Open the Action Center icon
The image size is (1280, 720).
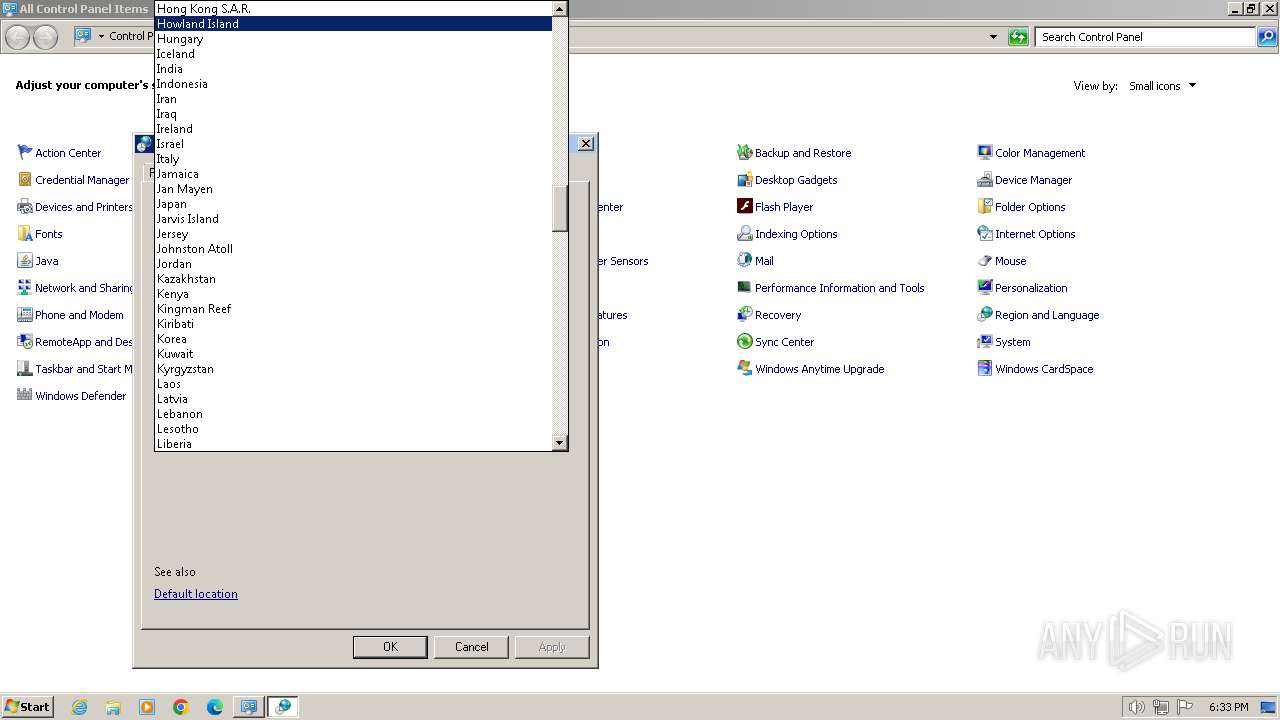click(25, 153)
